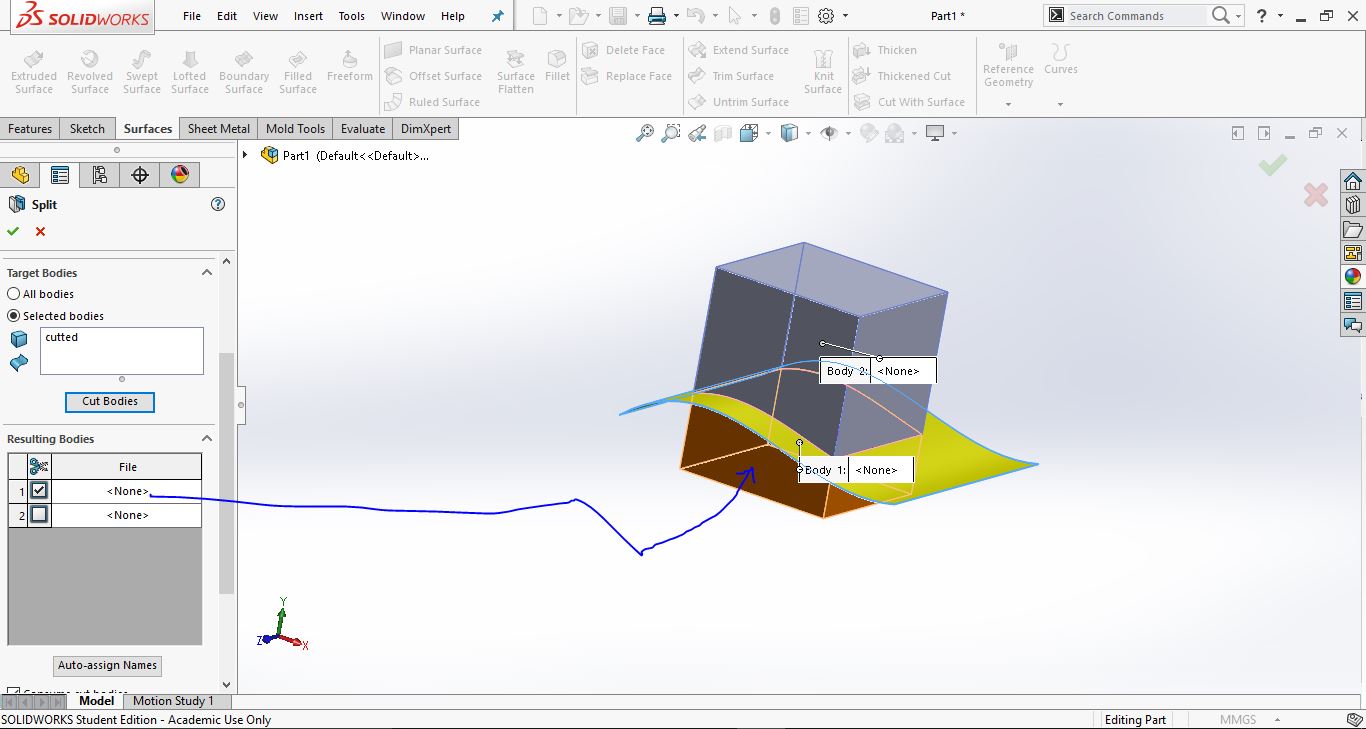This screenshot has width=1366, height=729.
Task: Pin the menu bar with the pushpin icon
Action: point(498,16)
